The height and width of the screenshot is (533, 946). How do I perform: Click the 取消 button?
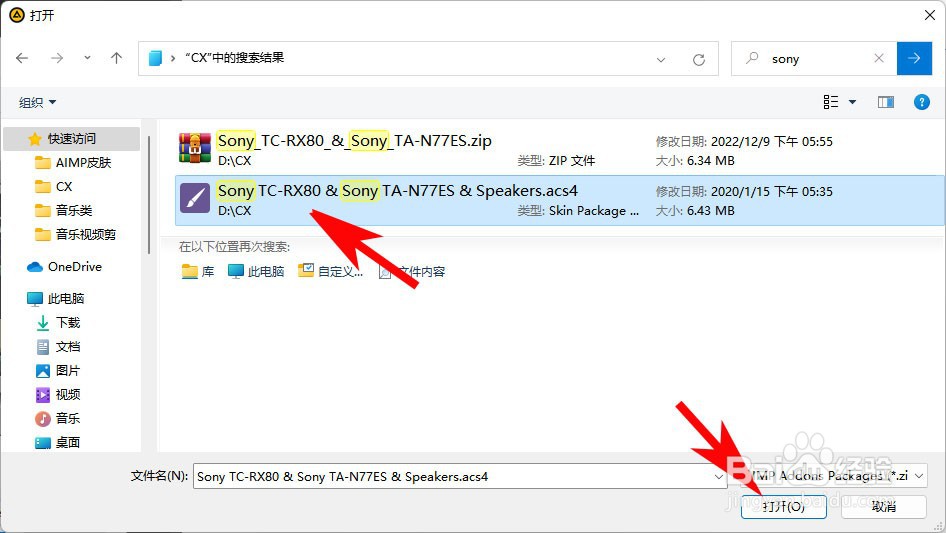[x=884, y=506]
